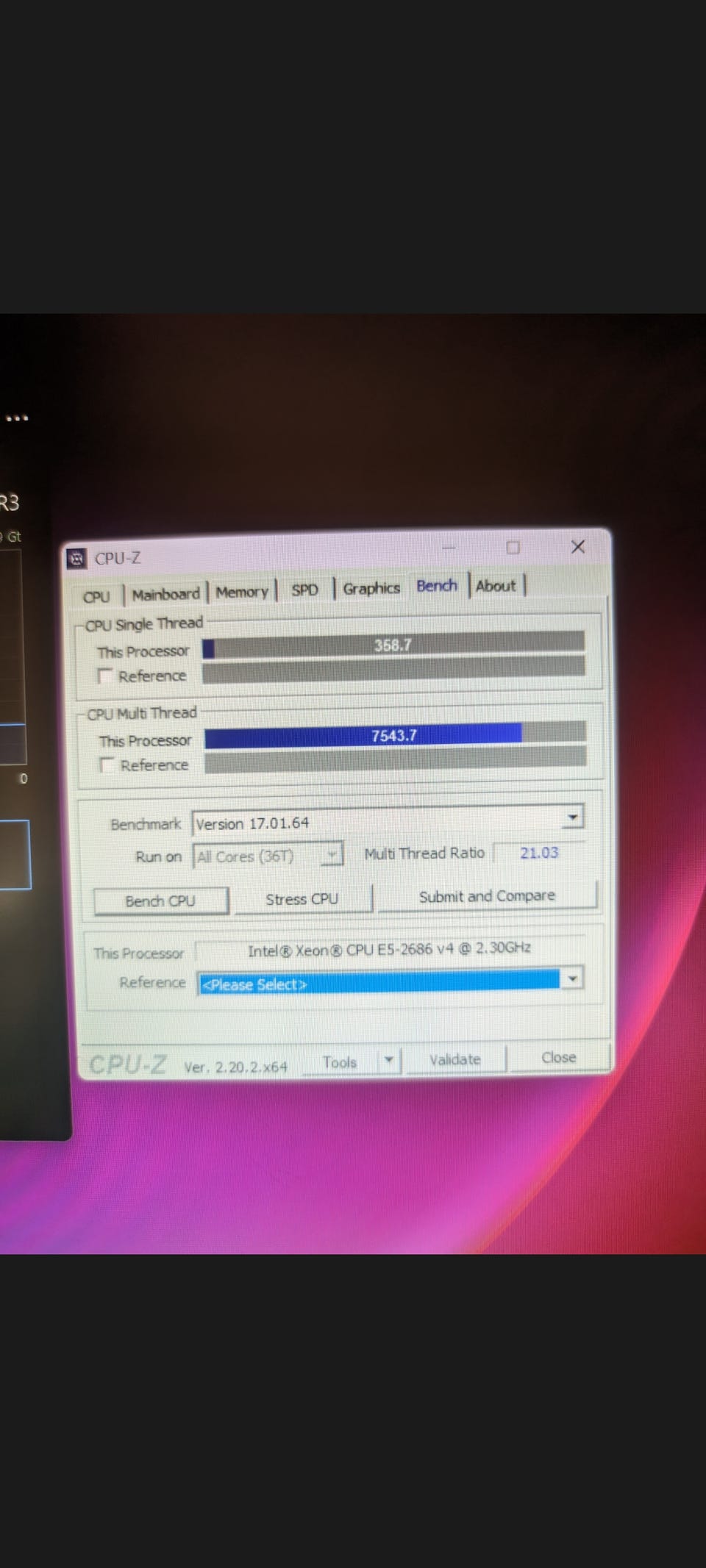The height and width of the screenshot is (1568, 706).
Task: Click the Validate button
Action: click(455, 1059)
